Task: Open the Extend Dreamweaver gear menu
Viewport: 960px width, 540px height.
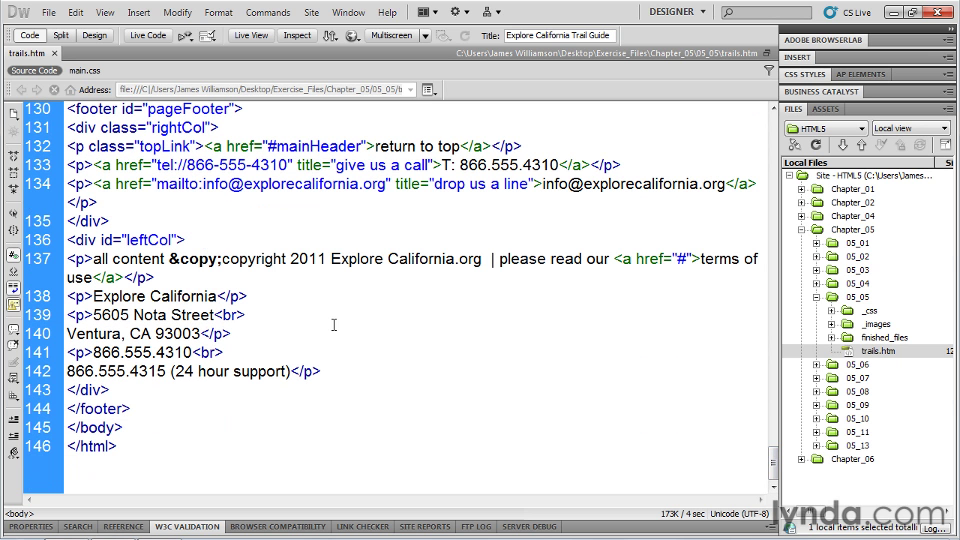Action: [459, 12]
